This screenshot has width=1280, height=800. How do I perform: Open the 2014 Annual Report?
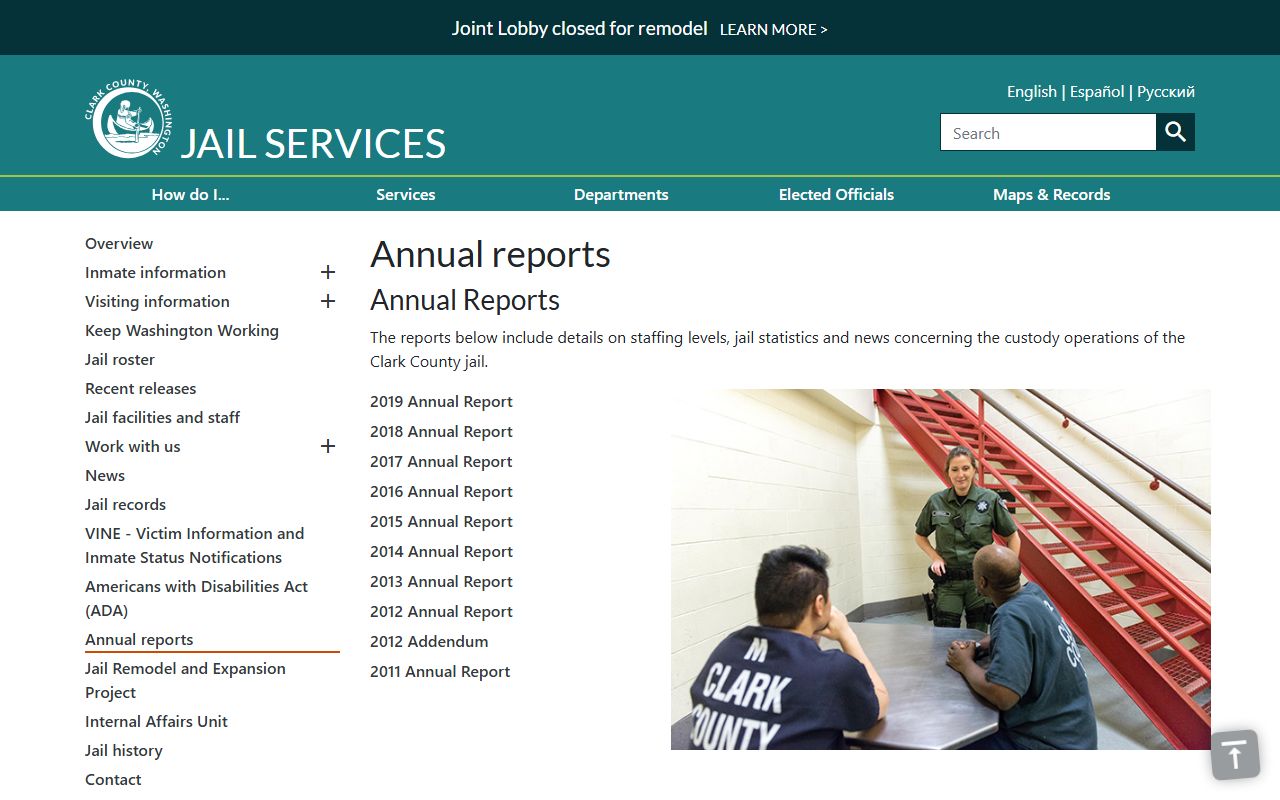tap(441, 551)
